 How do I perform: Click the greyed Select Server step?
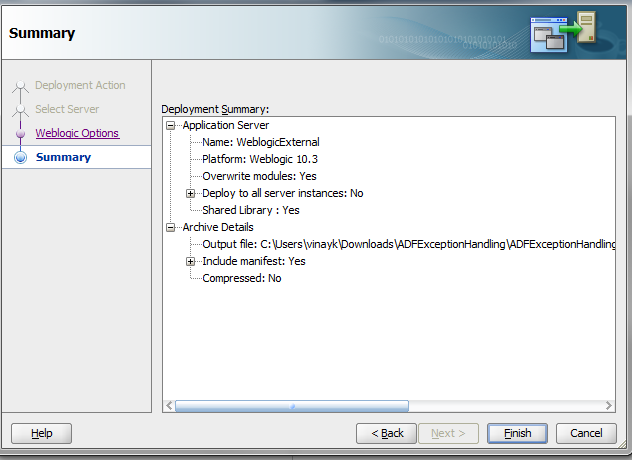pyautogui.click(x=67, y=109)
